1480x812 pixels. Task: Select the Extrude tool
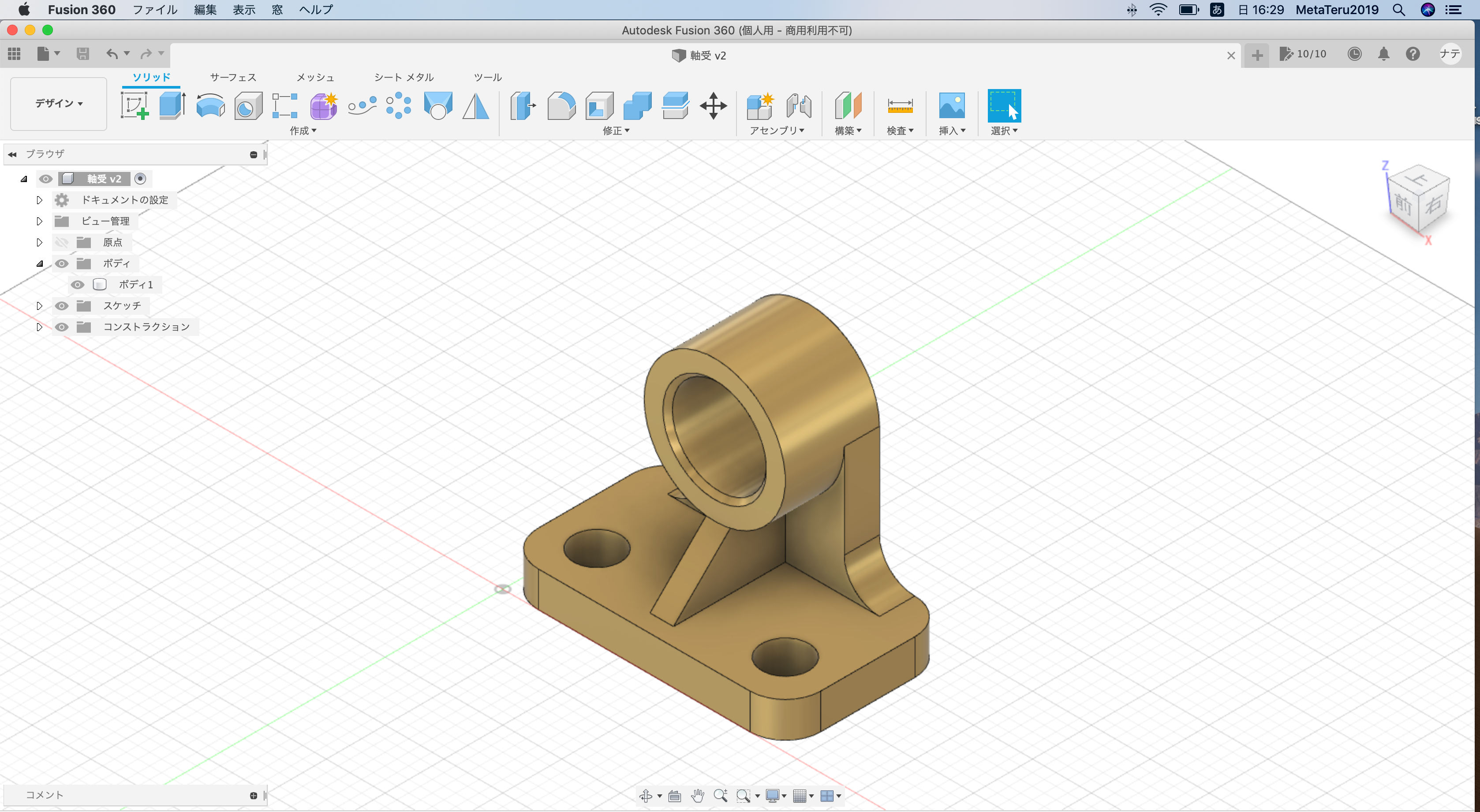[x=172, y=106]
